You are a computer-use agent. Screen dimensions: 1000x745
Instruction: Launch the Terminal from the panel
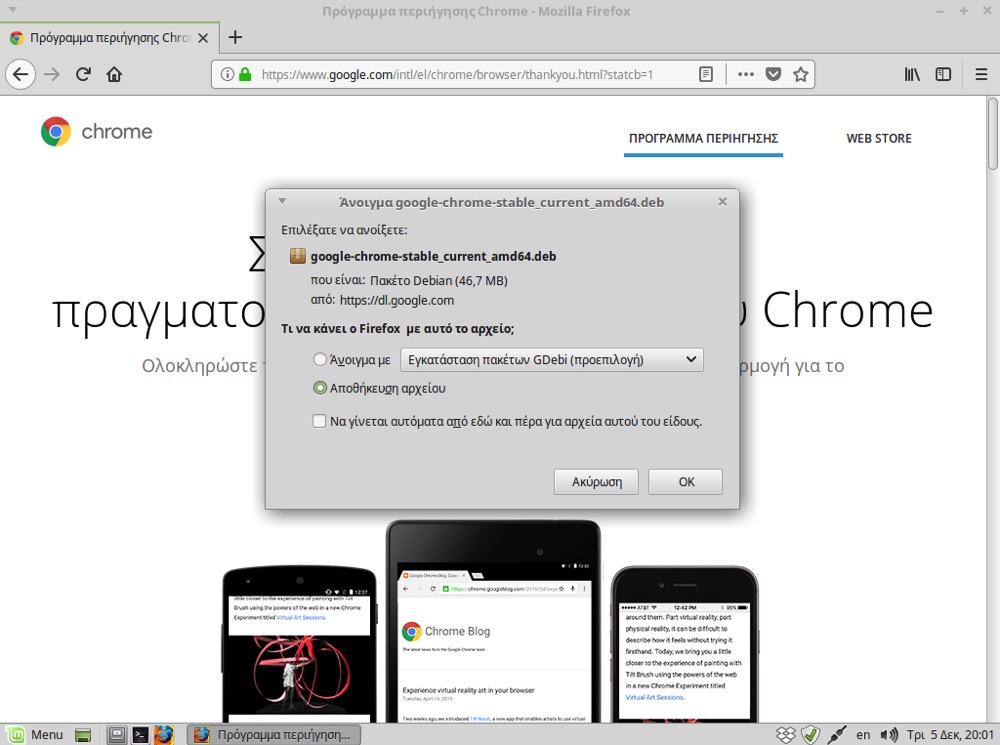coord(140,735)
